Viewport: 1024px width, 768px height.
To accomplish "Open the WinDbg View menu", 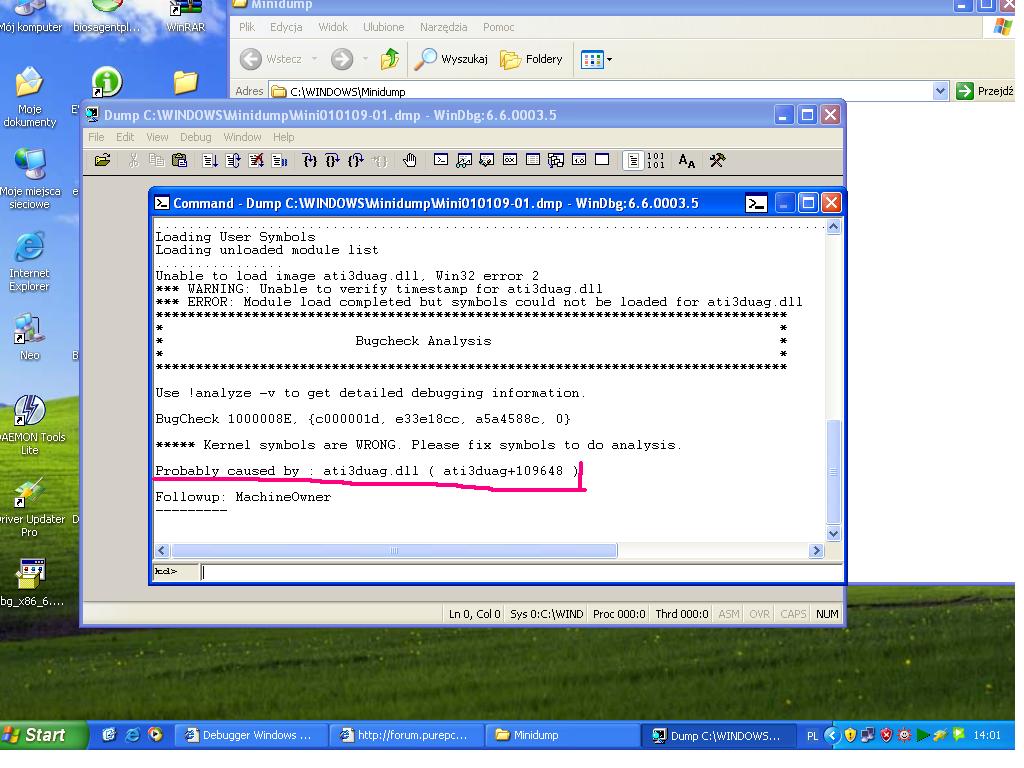I will tap(158, 138).
